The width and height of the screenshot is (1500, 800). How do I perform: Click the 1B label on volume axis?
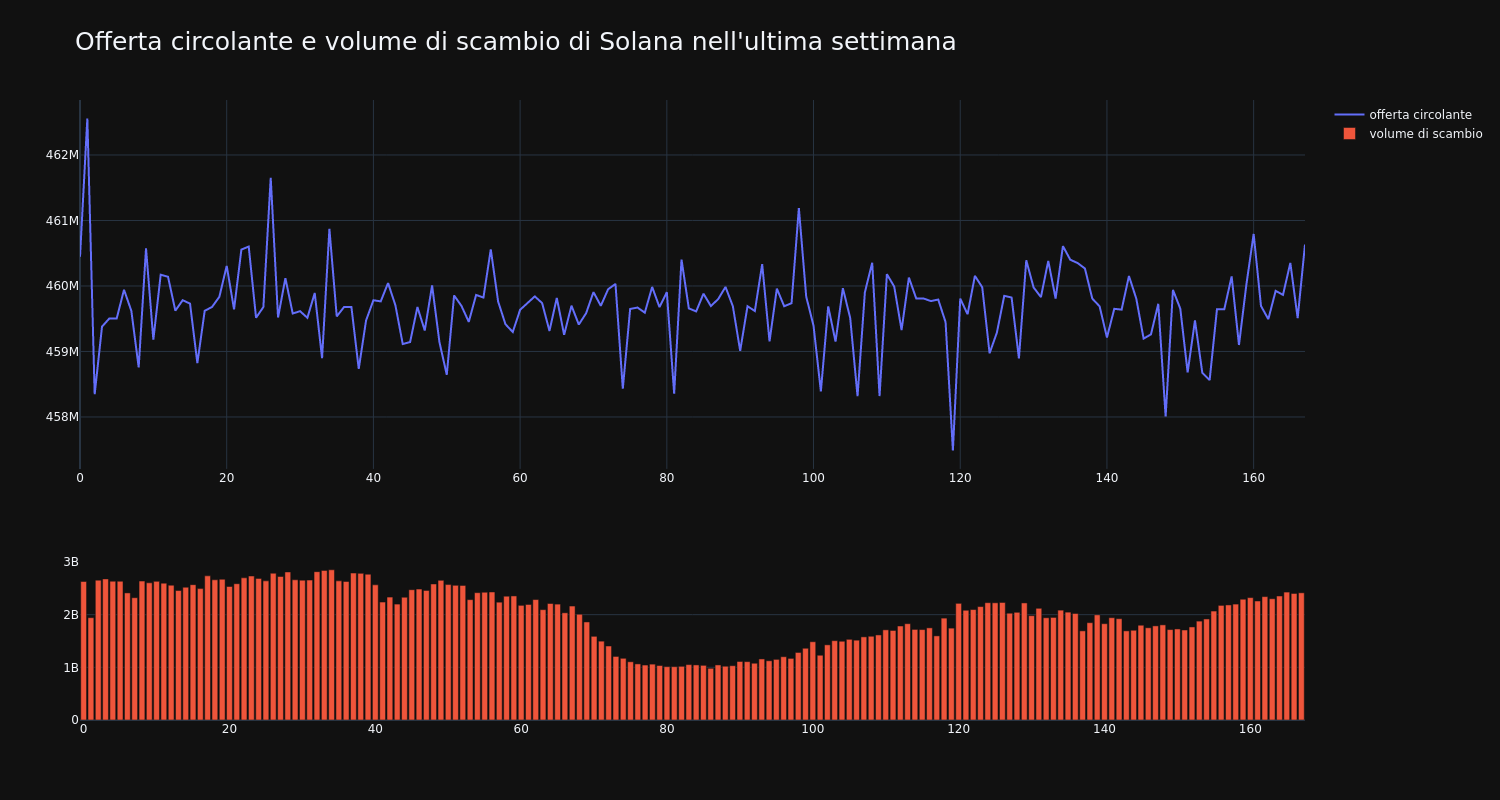tap(71, 668)
